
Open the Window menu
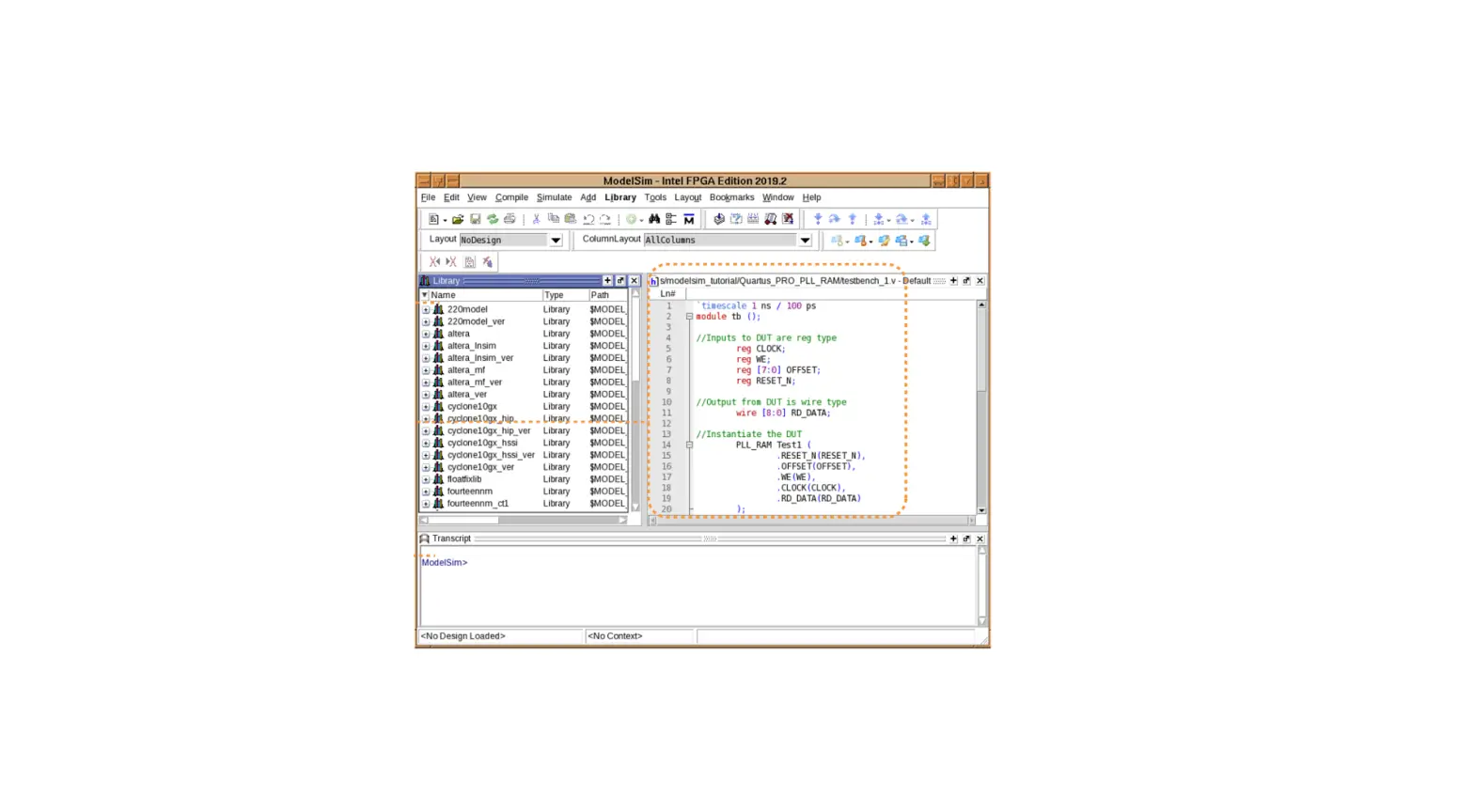[x=777, y=197]
